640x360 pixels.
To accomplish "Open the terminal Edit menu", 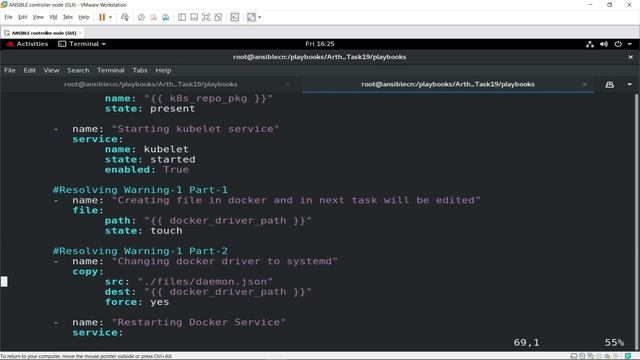I will click(29, 70).
